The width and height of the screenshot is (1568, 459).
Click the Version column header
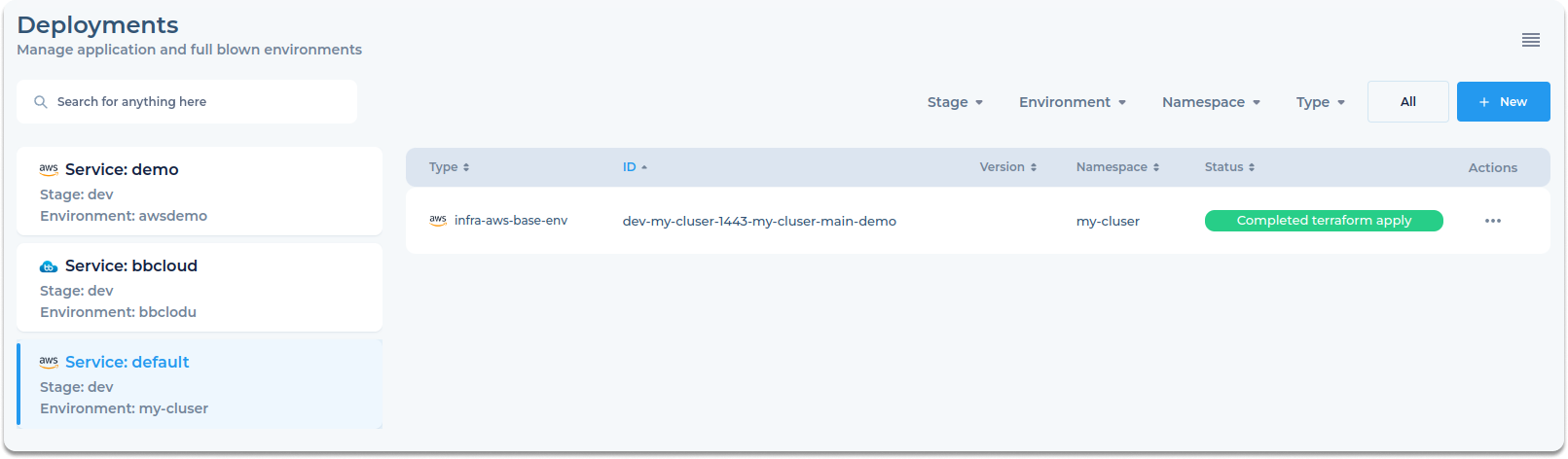point(1002,167)
